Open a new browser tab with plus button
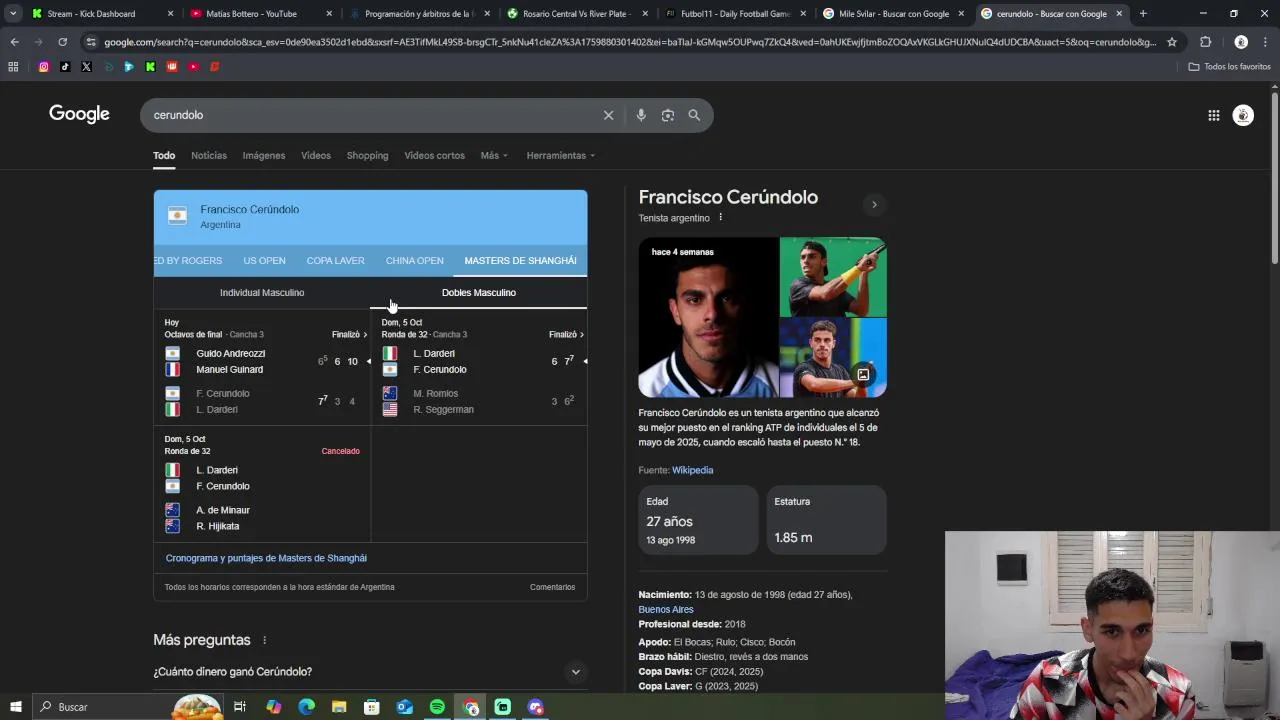1280x720 pixels. click(x=1143, y=14)
